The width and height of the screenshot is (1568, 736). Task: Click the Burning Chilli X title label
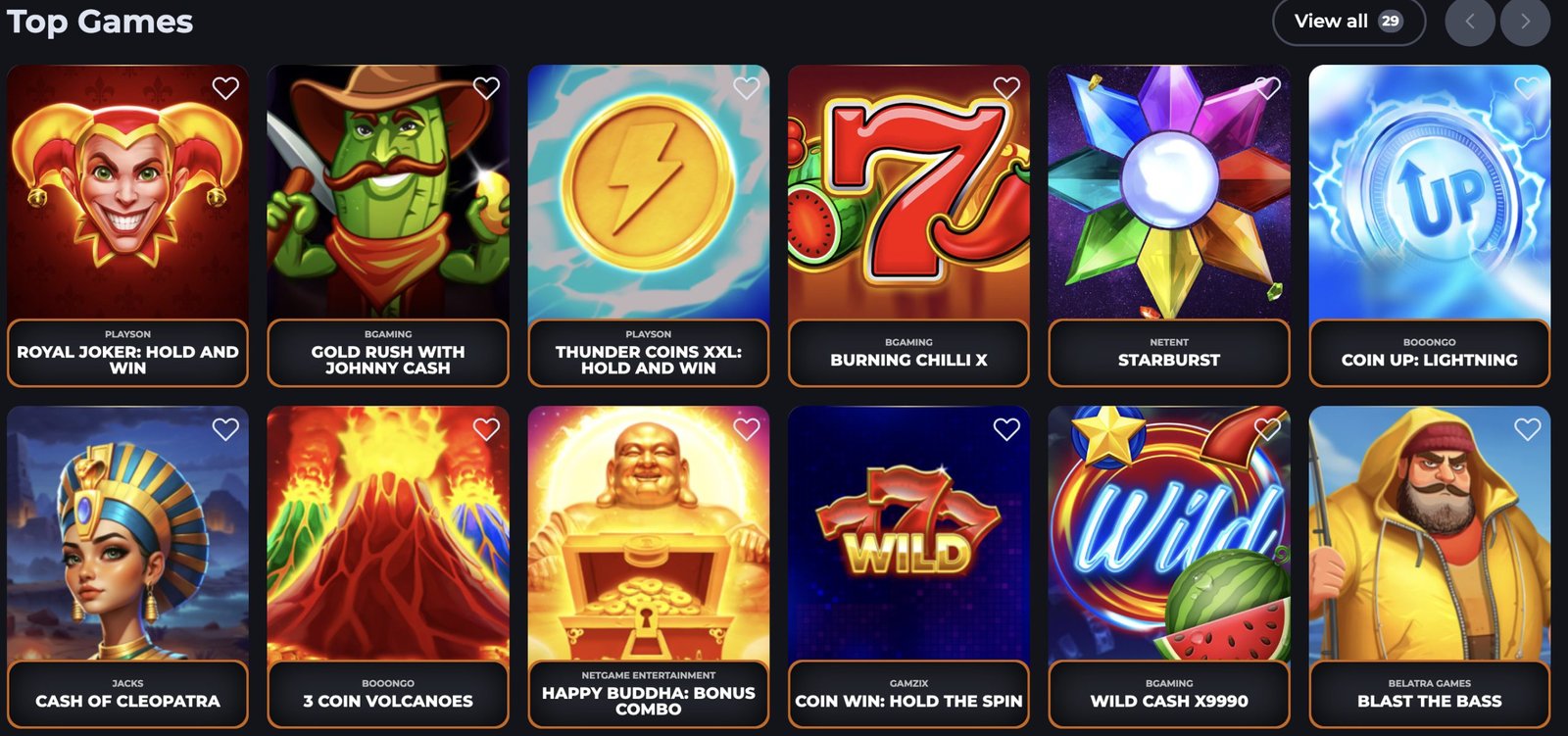908,360
